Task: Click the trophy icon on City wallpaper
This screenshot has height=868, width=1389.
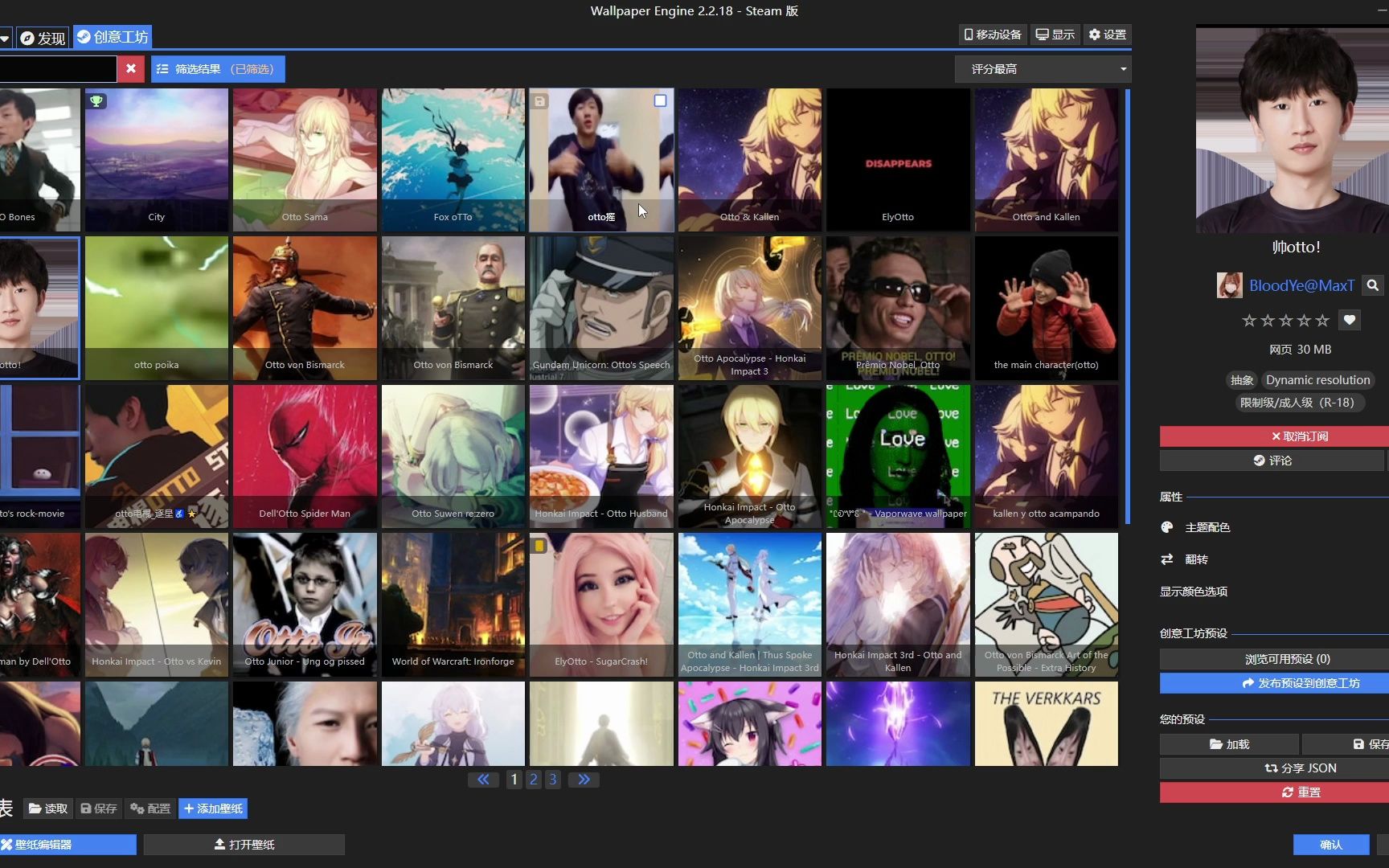Action: (96, 101)
